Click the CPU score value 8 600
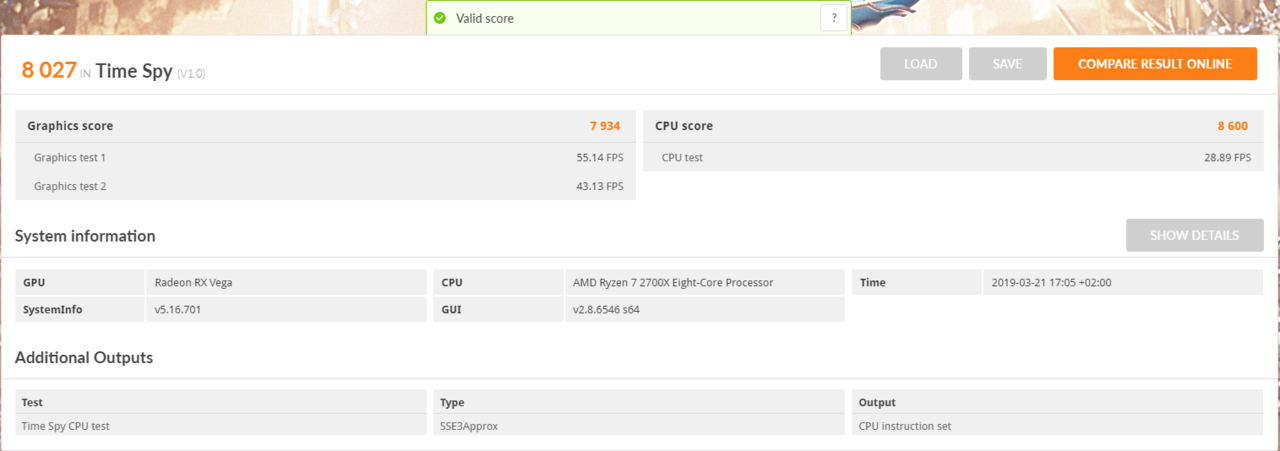The width and height of the screenshot is (1280, 451). 1232,126
